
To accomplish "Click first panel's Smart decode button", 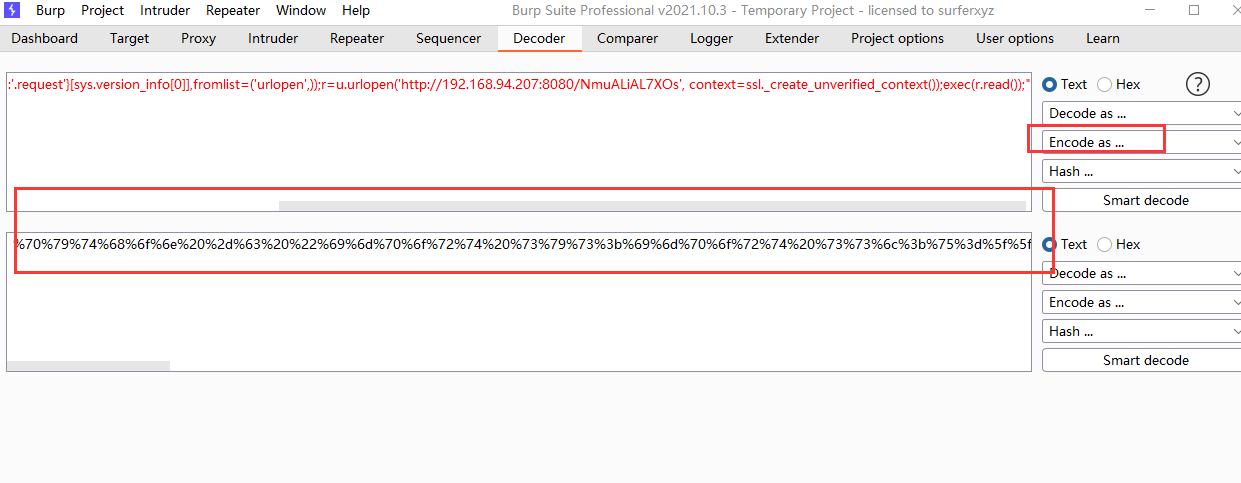I will click(x=1142, y=200).
